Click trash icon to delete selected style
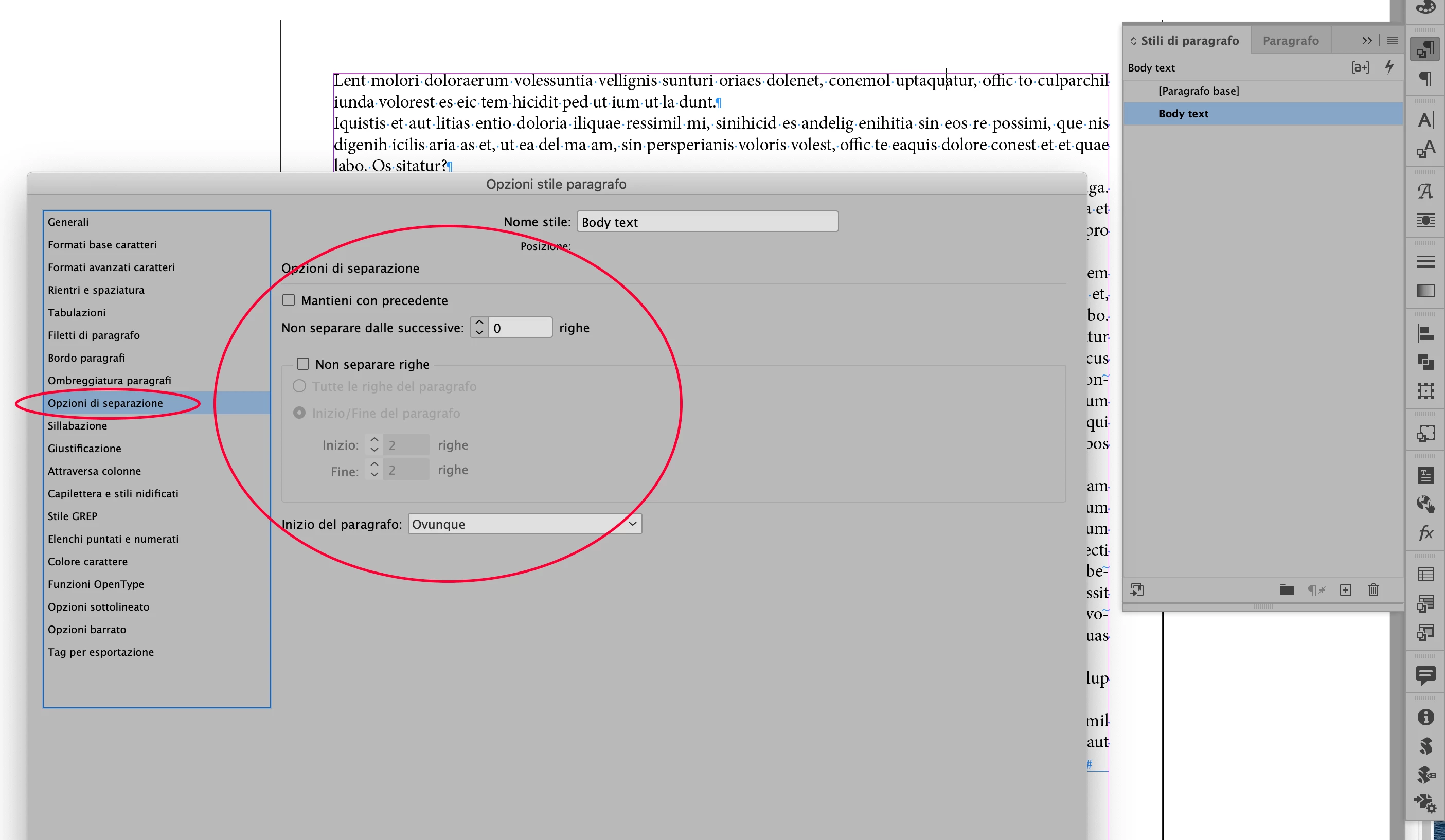The width and height of the screenshot is (1445, 840). click(x=1373, y=590)
